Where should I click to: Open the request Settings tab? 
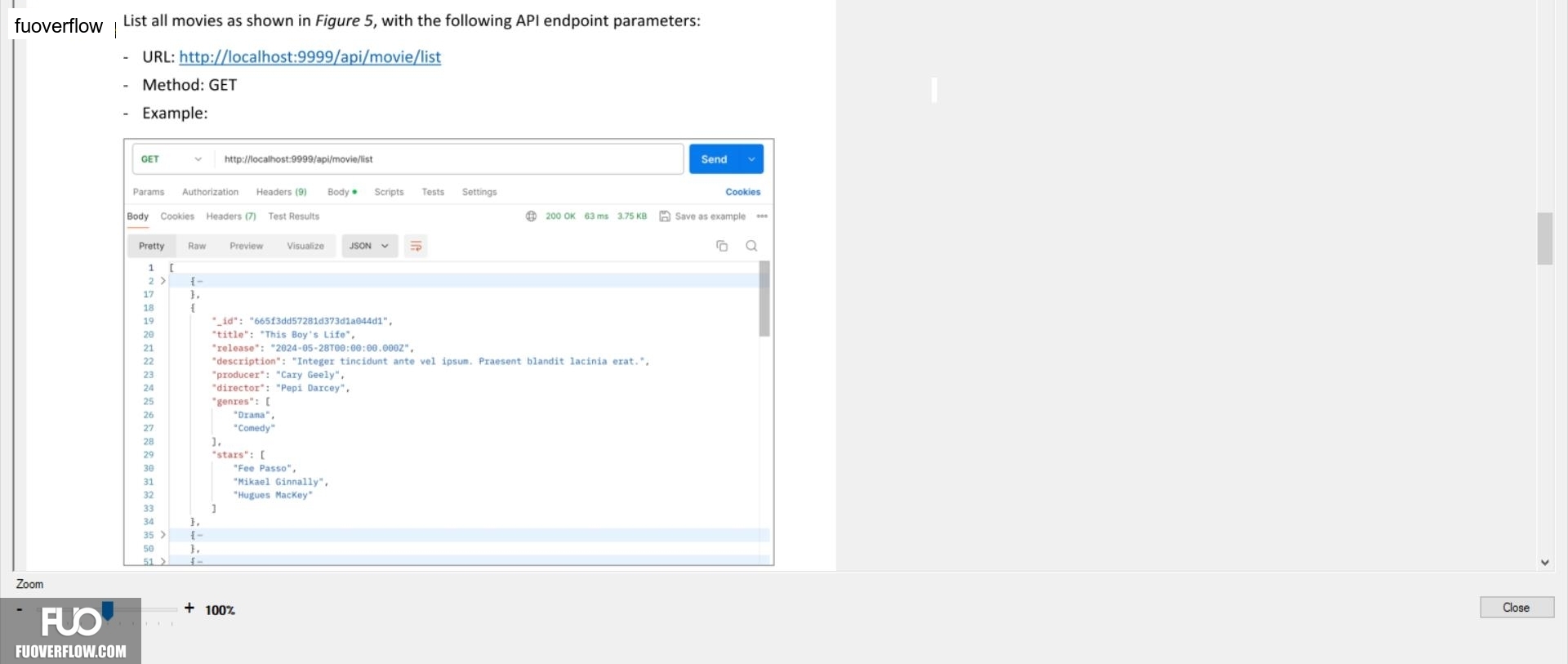coord(479,192)
